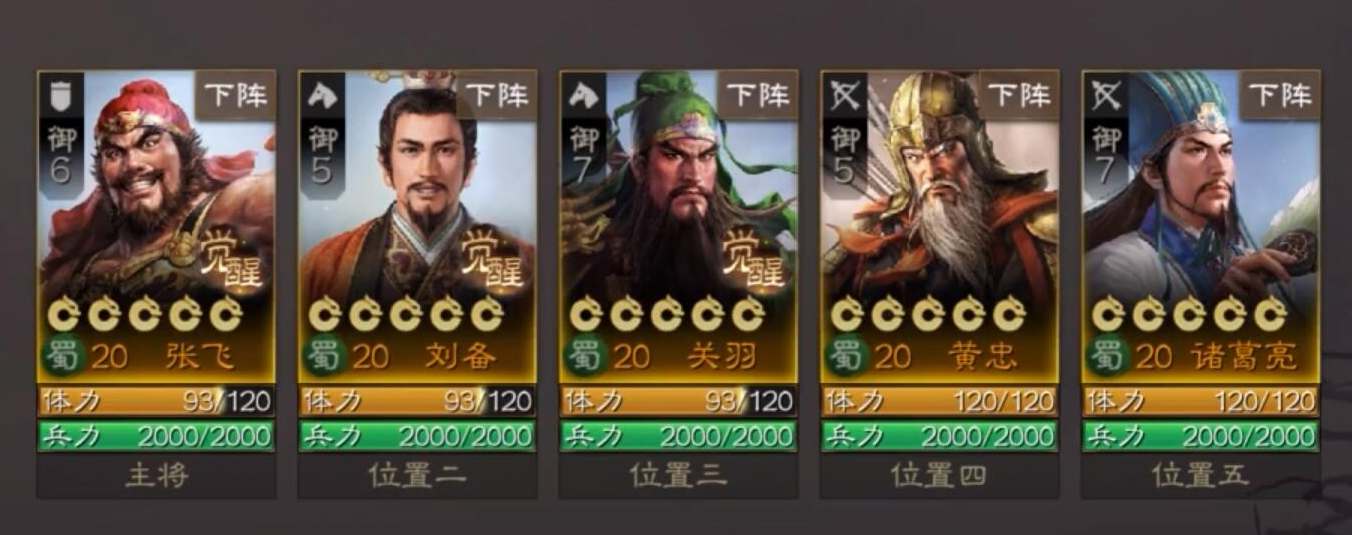Image resolution: width=1352 pixels, height=535 pixels.
Task: Click the archer bow icon on 诸葛亮's card
Action: [1104, 96]
